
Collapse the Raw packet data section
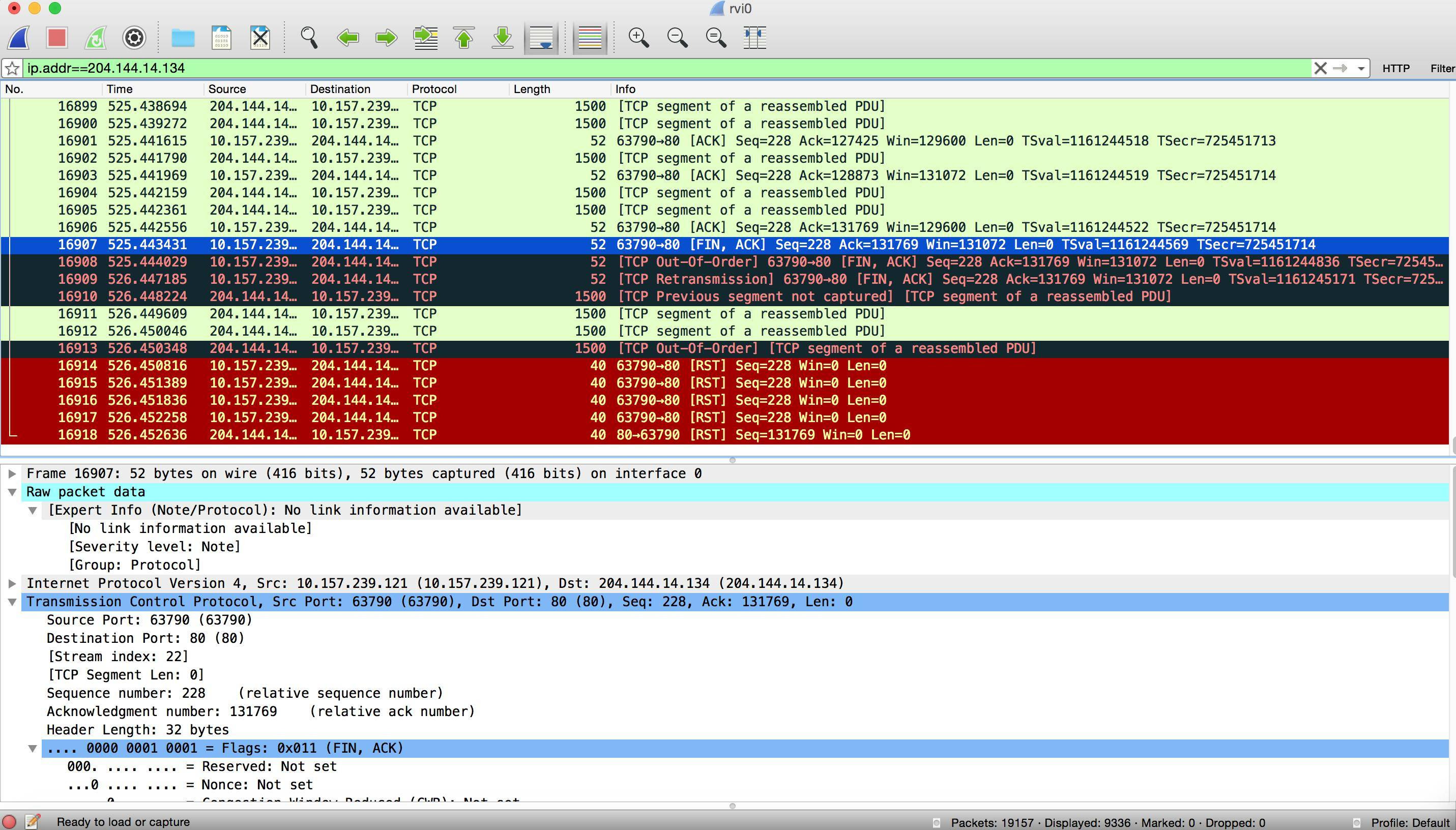point(12,492)
